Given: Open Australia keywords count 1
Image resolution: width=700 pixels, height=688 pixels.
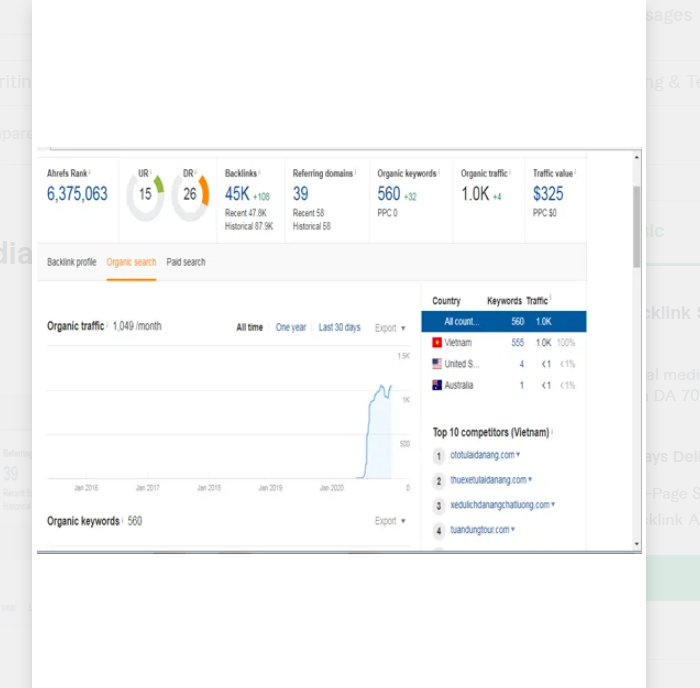Looking at the screenshot, I should click(x=521, y=385).
